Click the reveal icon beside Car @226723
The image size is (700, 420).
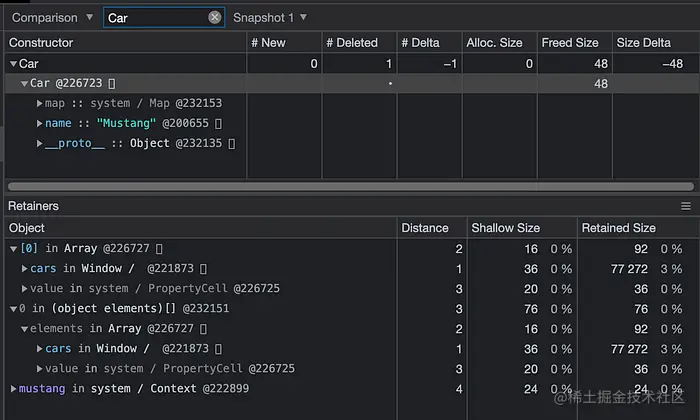112,84
